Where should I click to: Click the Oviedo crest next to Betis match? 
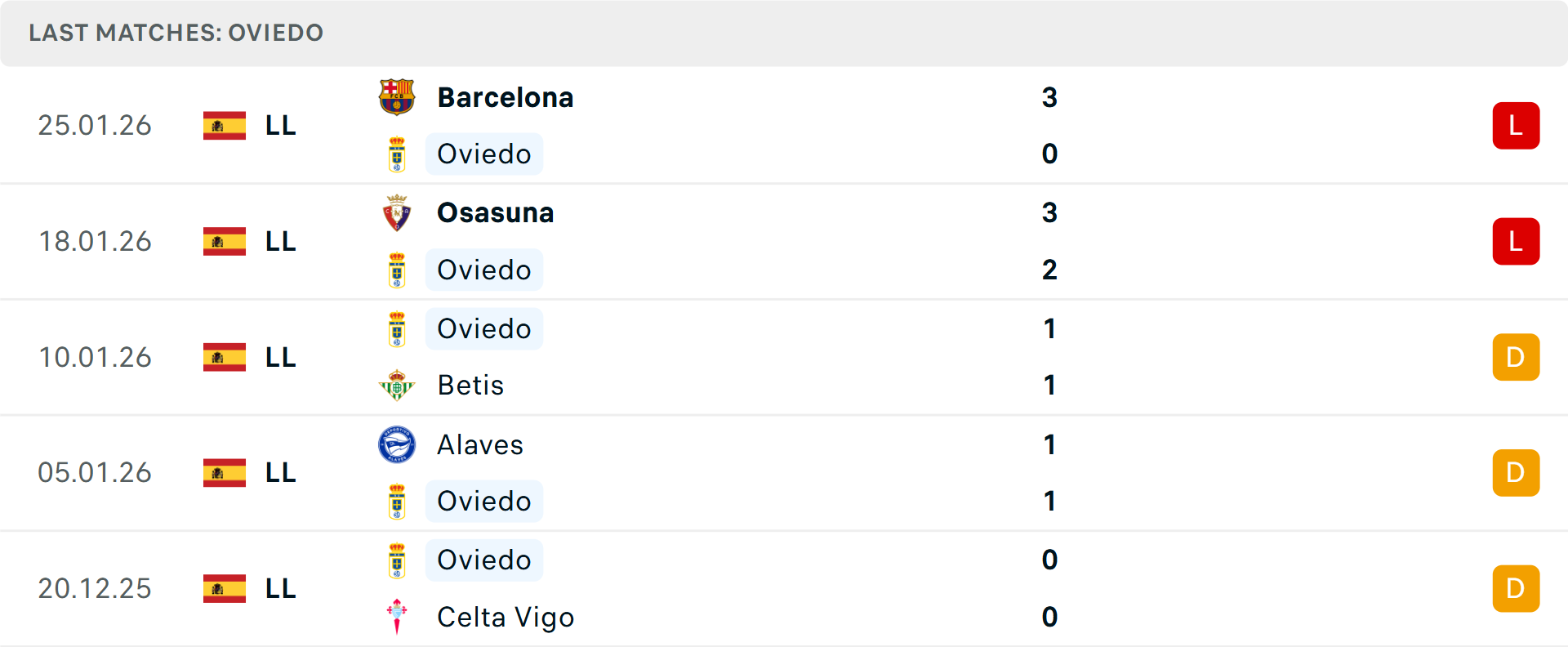[x=398, y=328]
